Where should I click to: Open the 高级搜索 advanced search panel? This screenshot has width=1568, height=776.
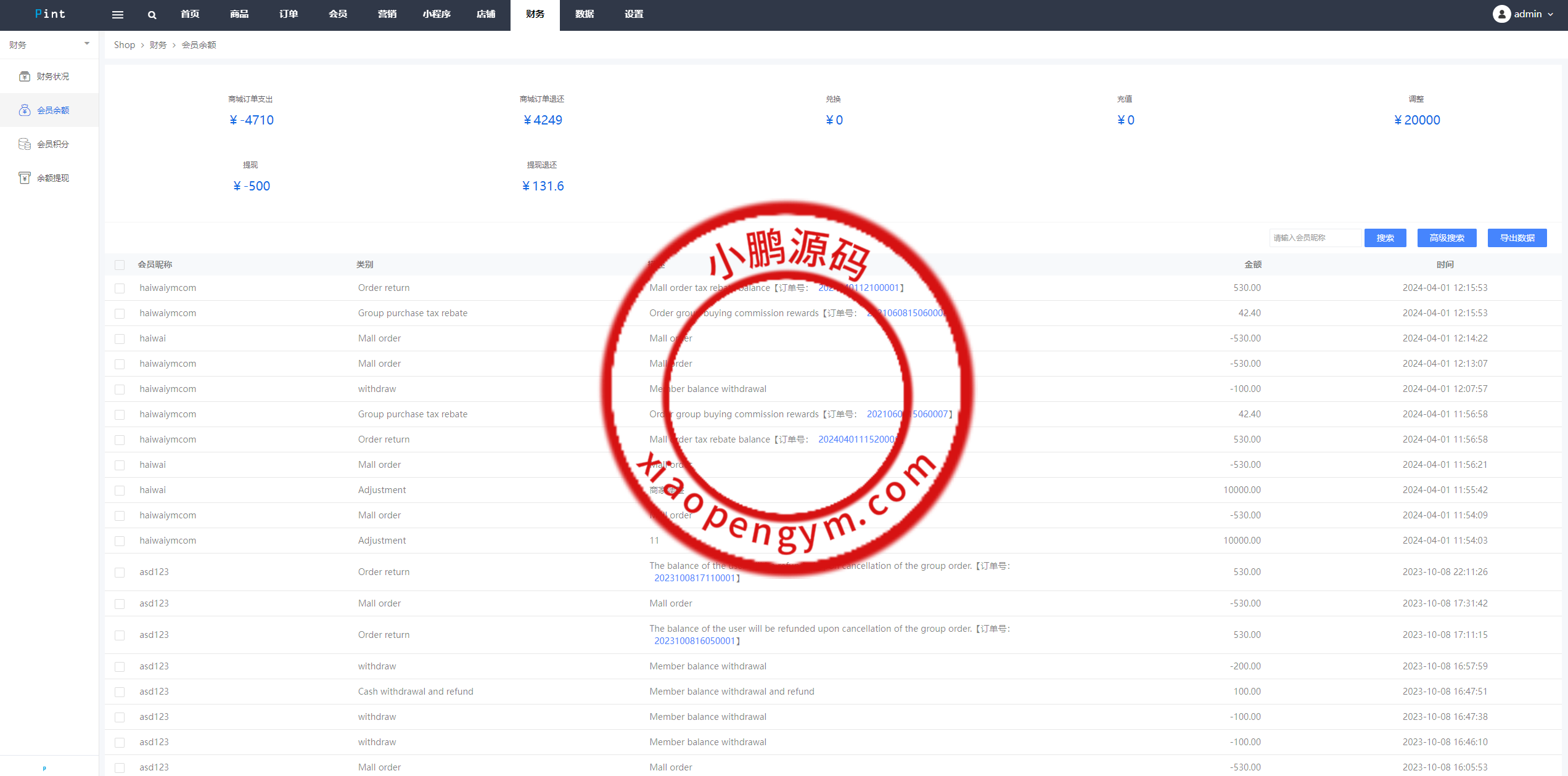point(1447,238)
